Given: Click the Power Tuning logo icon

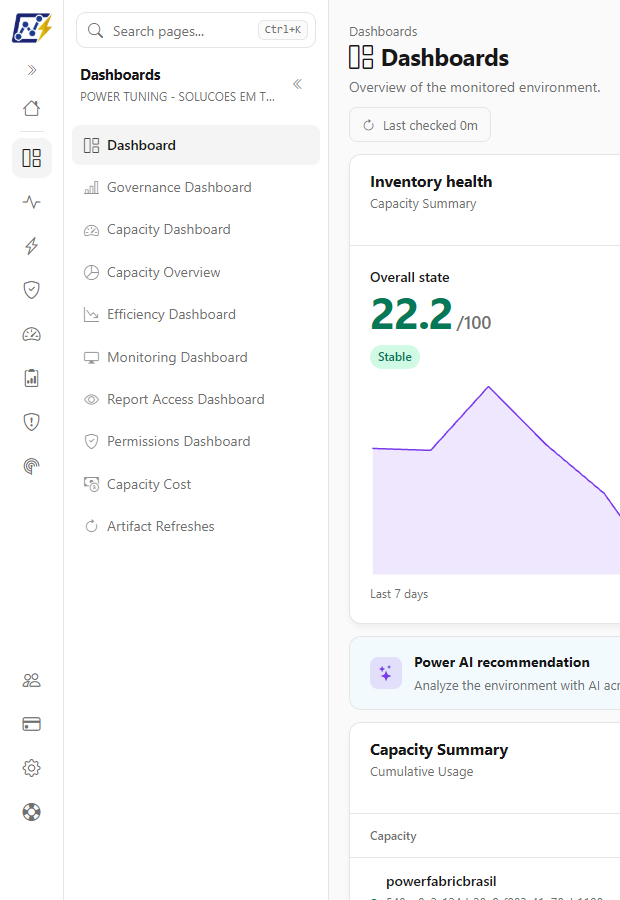Looking at the screenshot, I should point(32,29).
